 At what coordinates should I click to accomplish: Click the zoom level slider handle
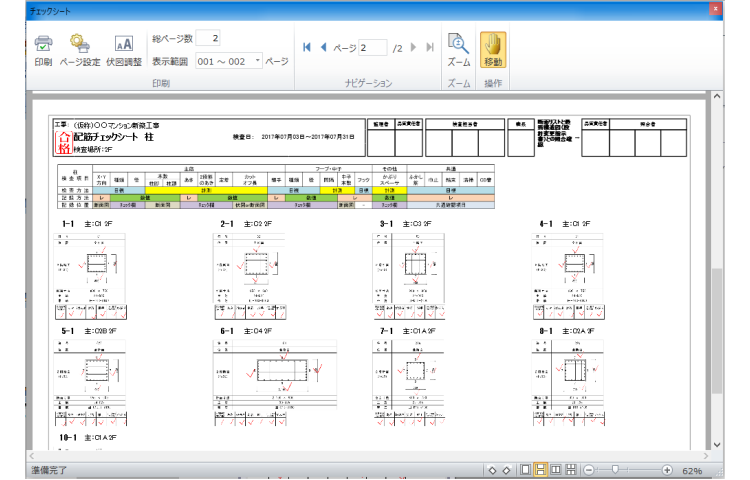(617, 470)
